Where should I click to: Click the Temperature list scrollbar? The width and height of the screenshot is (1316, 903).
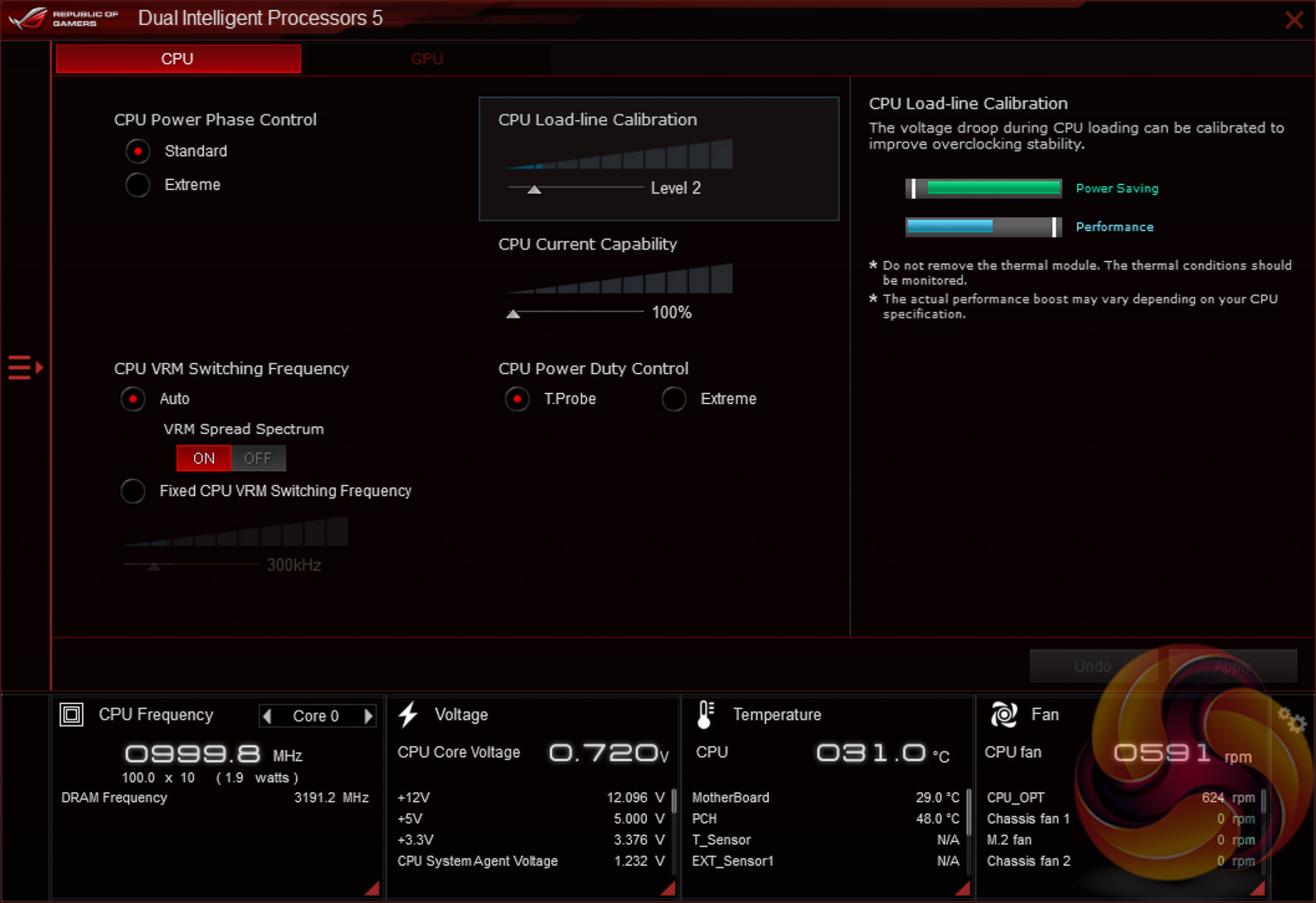[x=969, y=810]
